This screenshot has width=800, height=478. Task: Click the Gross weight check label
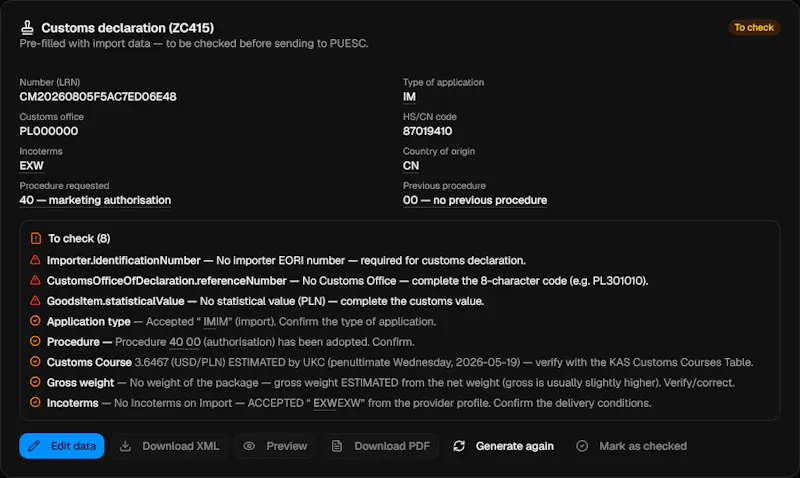[x=81, y=383]
